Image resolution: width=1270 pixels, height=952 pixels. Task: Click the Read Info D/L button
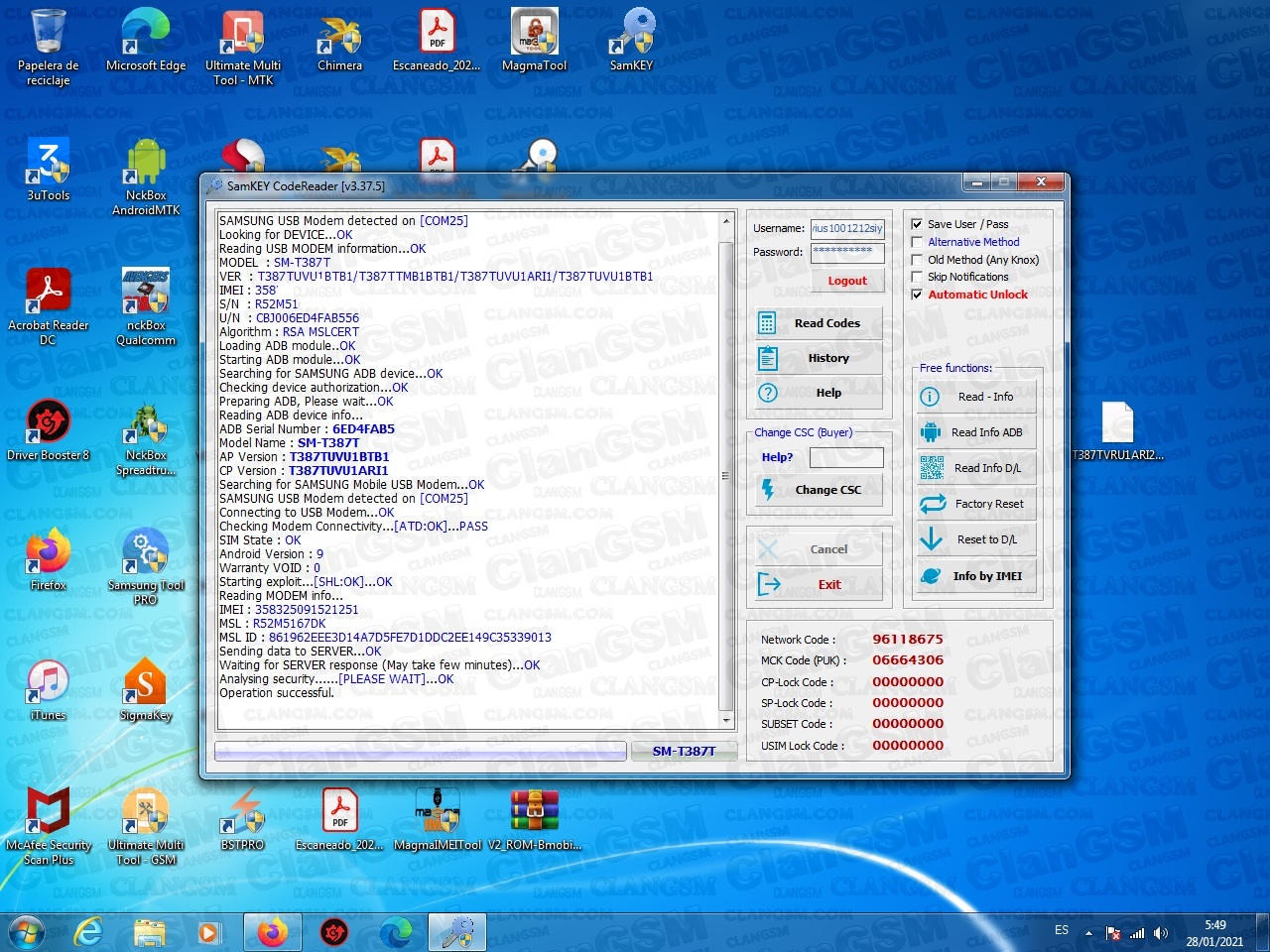977,468
